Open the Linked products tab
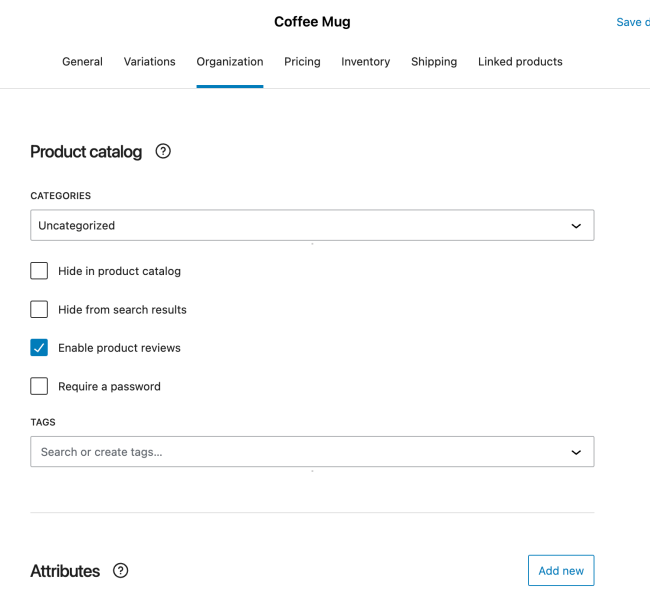Screen dimensions: 650x596 (520, 62)
